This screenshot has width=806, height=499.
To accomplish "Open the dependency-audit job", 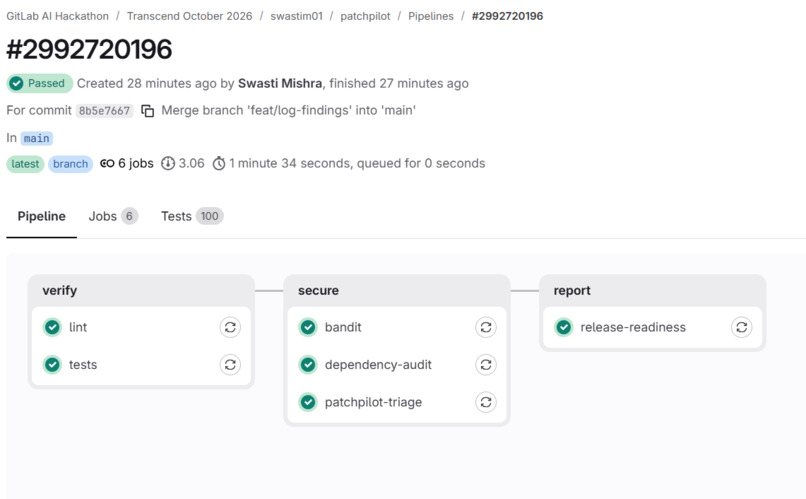I will (x=378, y=365).
